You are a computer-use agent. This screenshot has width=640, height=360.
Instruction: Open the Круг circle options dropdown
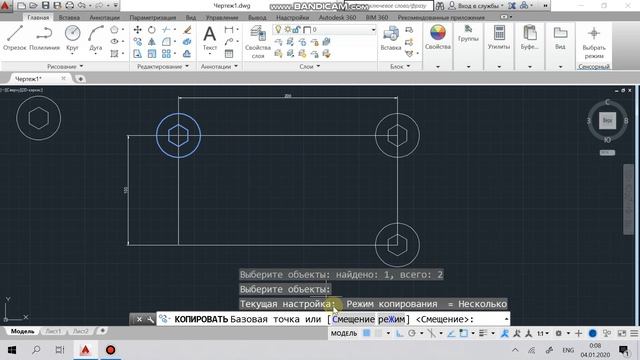(72, 52)
